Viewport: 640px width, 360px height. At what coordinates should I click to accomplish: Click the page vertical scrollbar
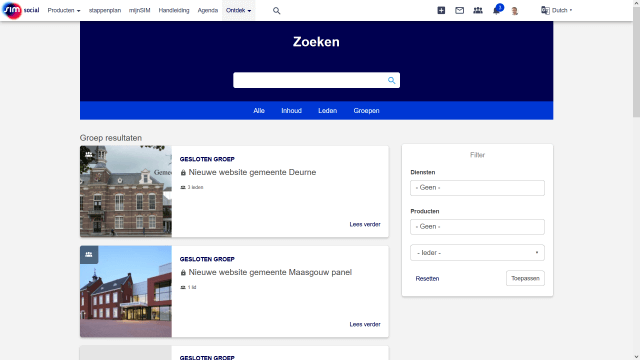636,61
